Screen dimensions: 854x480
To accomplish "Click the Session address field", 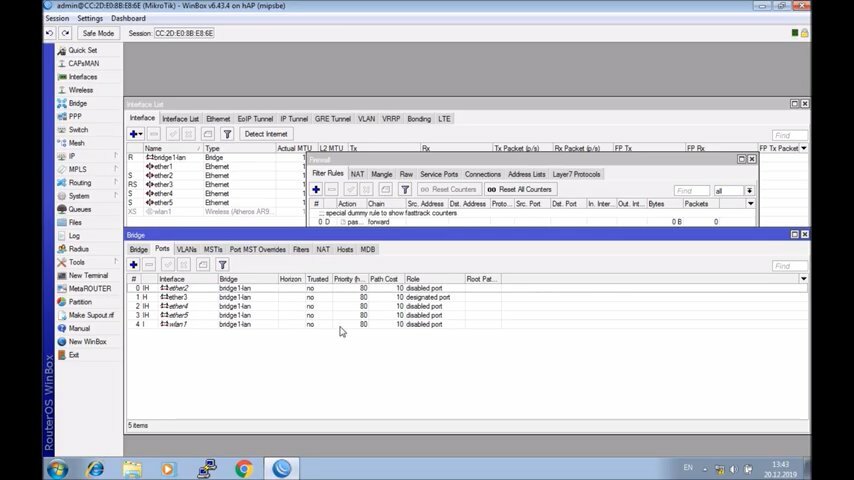I will click(x=184, y=33).
